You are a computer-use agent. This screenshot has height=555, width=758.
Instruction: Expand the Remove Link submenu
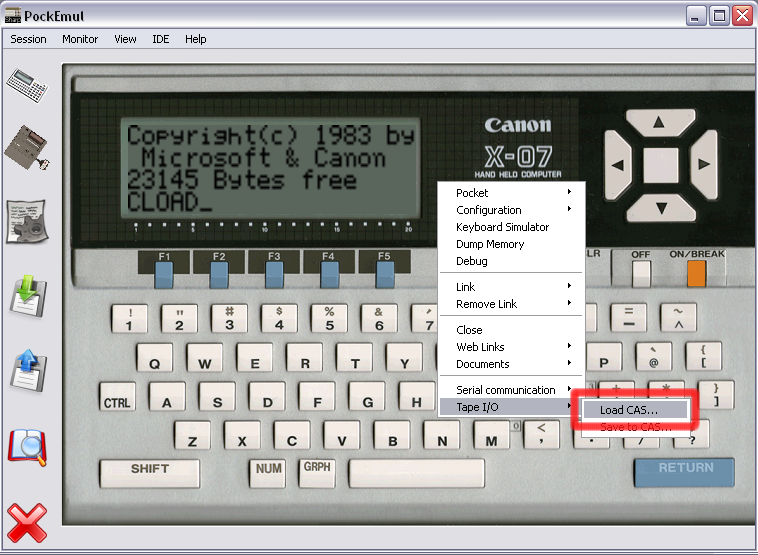point(511,304)
